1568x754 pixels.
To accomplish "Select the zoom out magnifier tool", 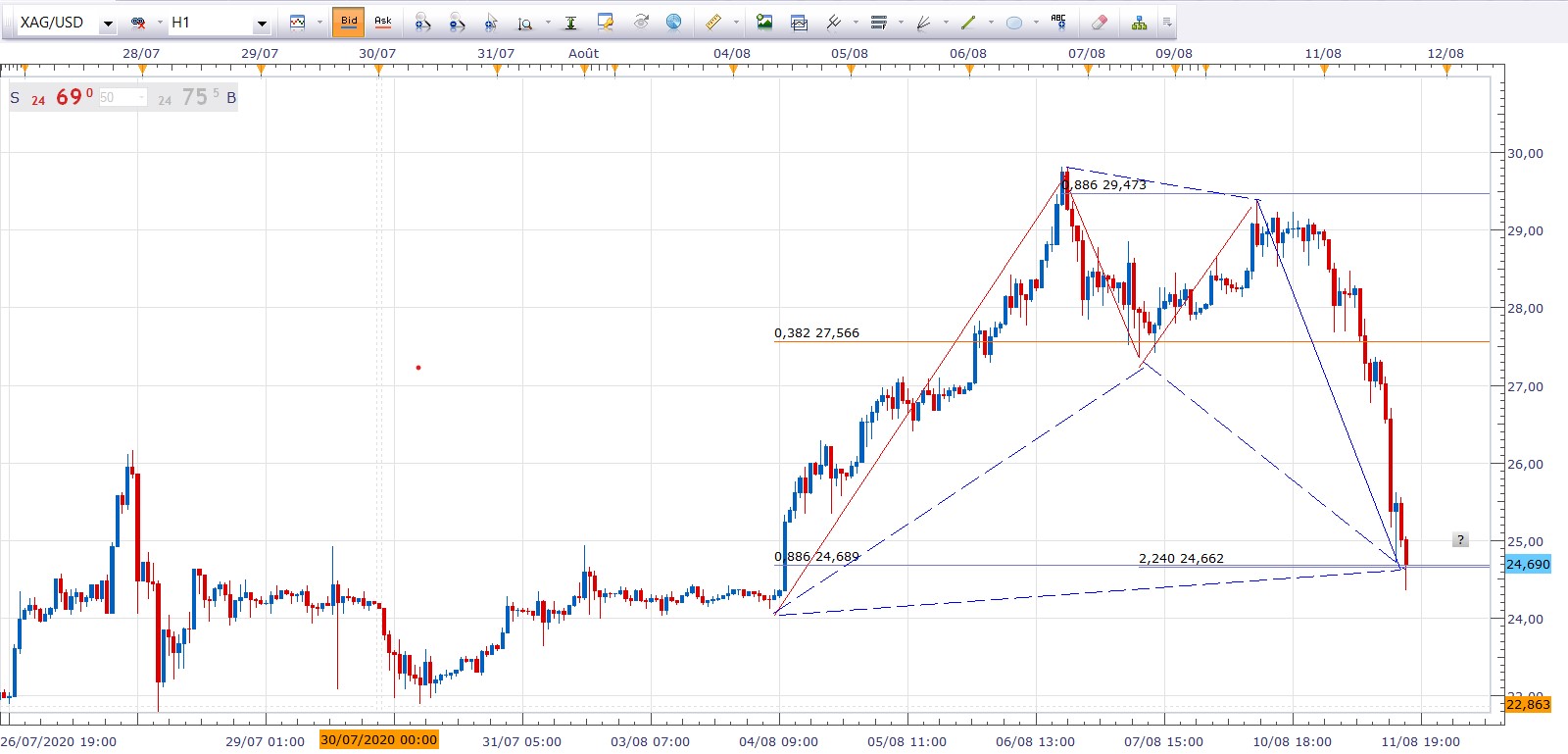I will coord(457,22).
